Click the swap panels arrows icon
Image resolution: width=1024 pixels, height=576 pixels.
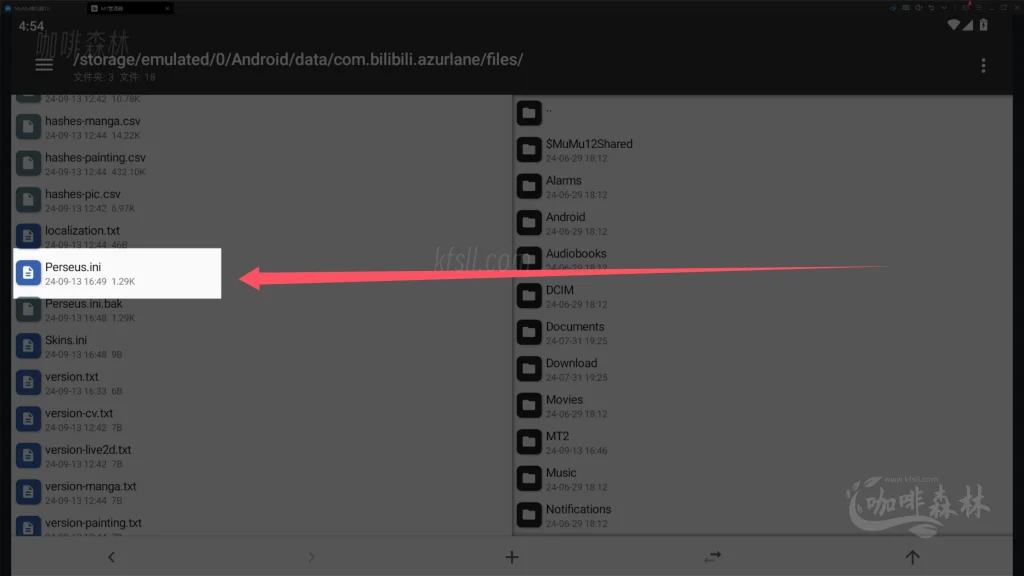712,557
